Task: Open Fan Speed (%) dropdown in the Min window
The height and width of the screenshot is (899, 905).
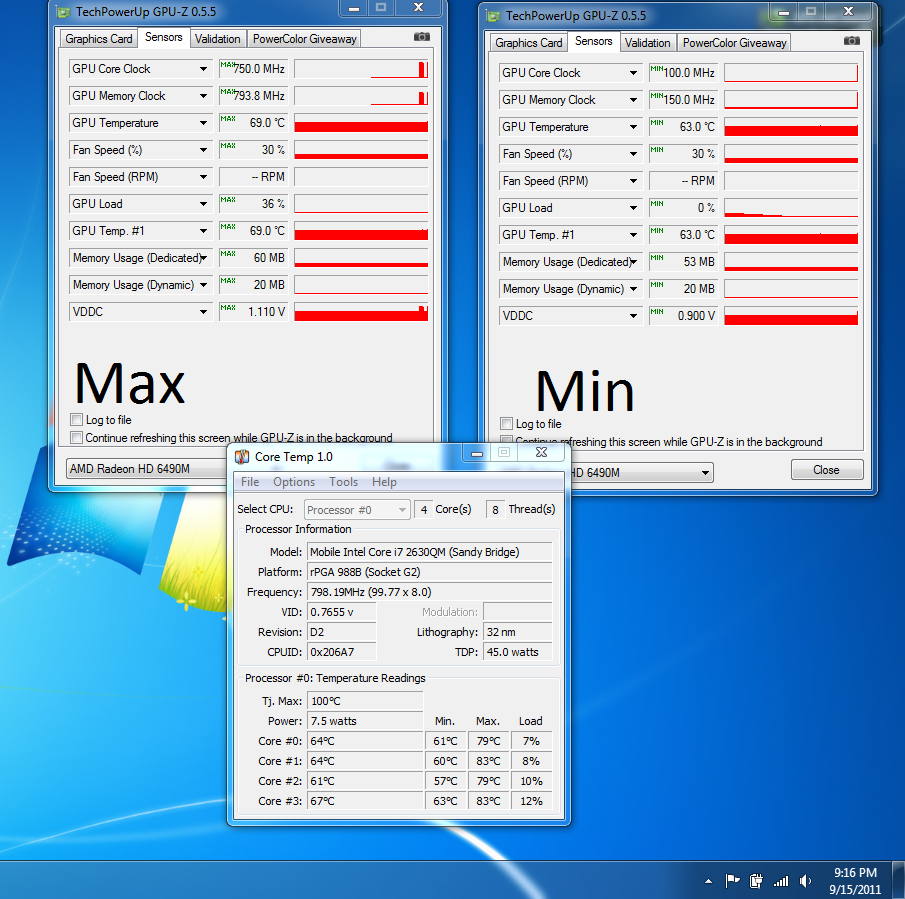Action: (x=633, y=154)
